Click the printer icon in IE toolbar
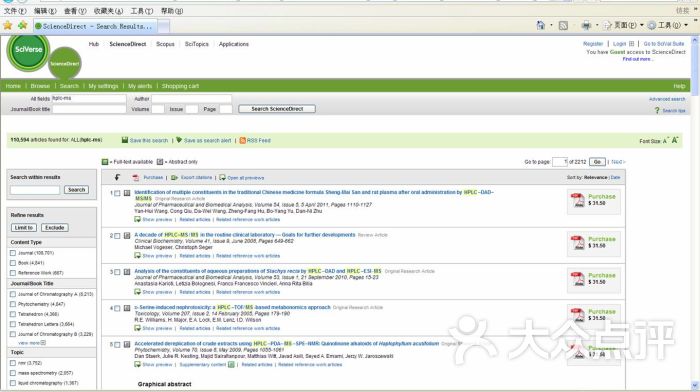 click(x=586, y=26)
